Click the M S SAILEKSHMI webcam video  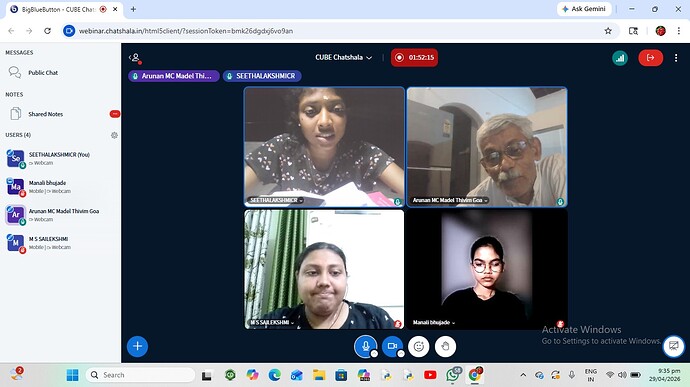coord(324,269)
